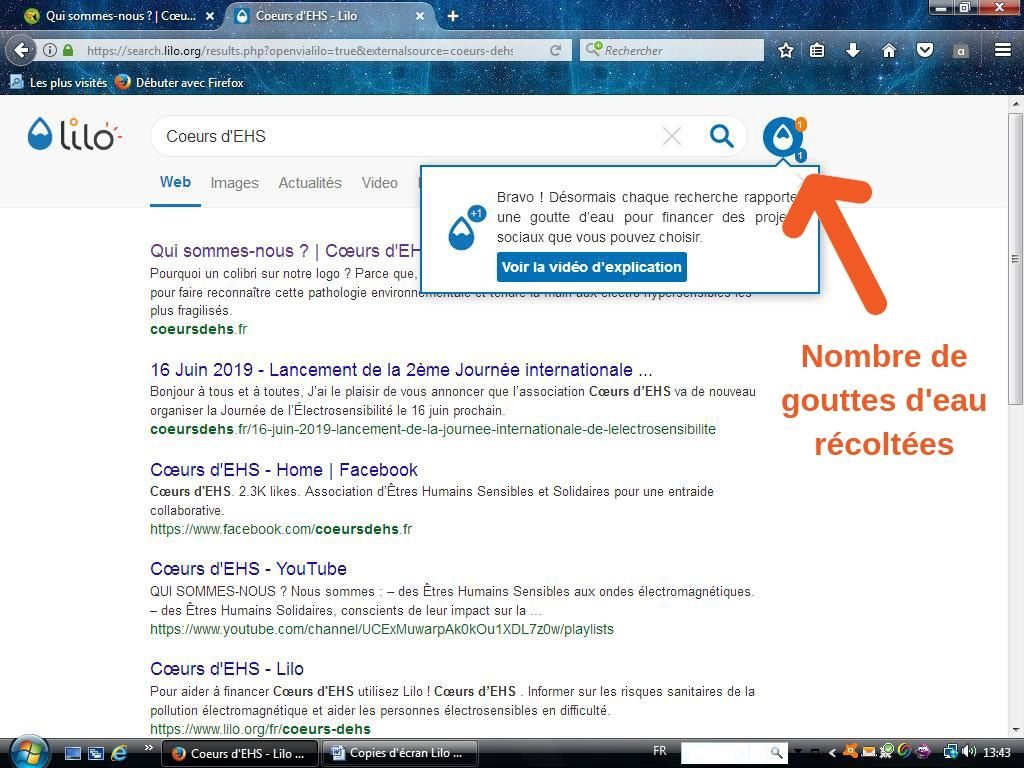Open a new tab with the plus button

pos(453,16)
